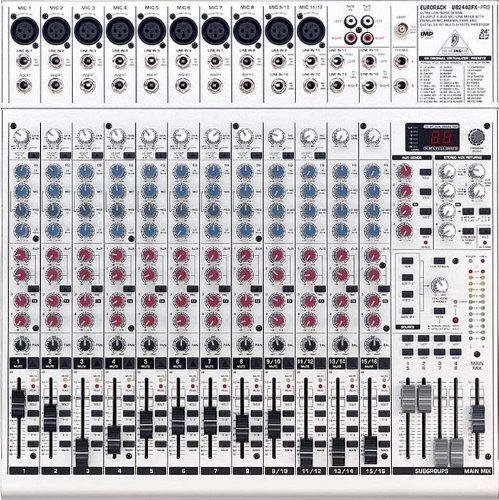Toggle the Main Mix source button
Viewport: 499px width, 500px height.
(407, 311)
